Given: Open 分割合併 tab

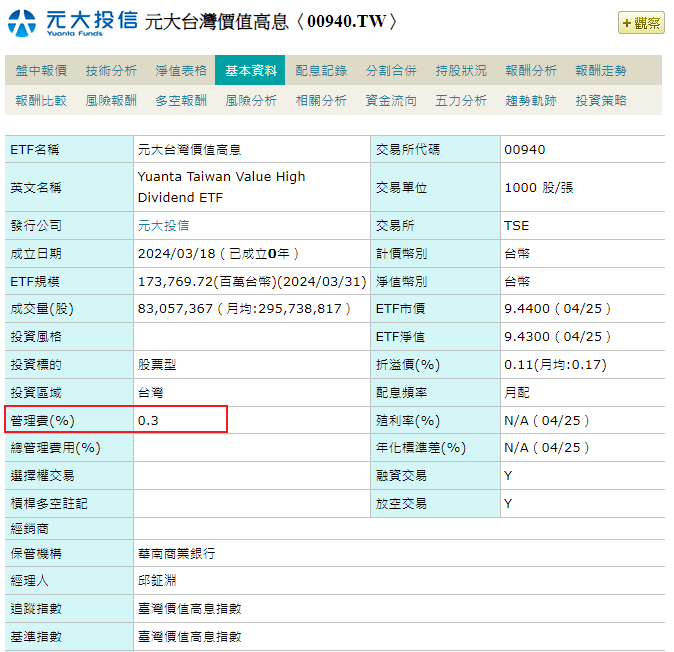Looking at the screenshot, I should (391, 70).
